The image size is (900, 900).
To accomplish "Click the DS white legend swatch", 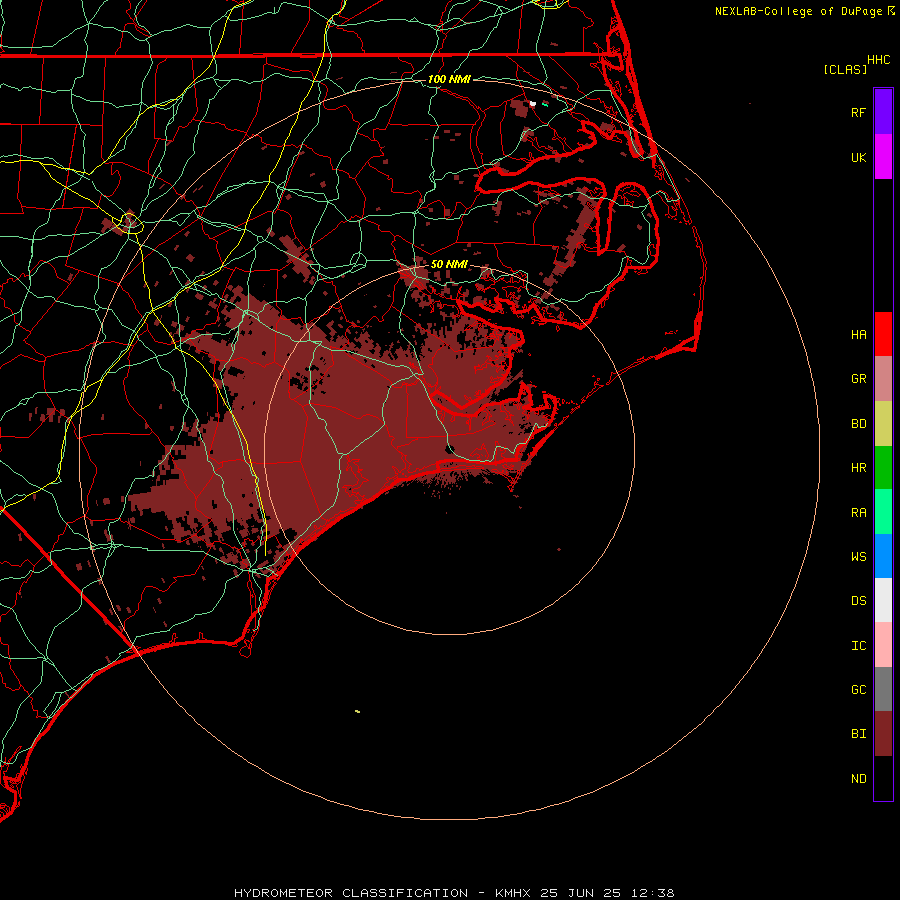I will click(883, 600).
